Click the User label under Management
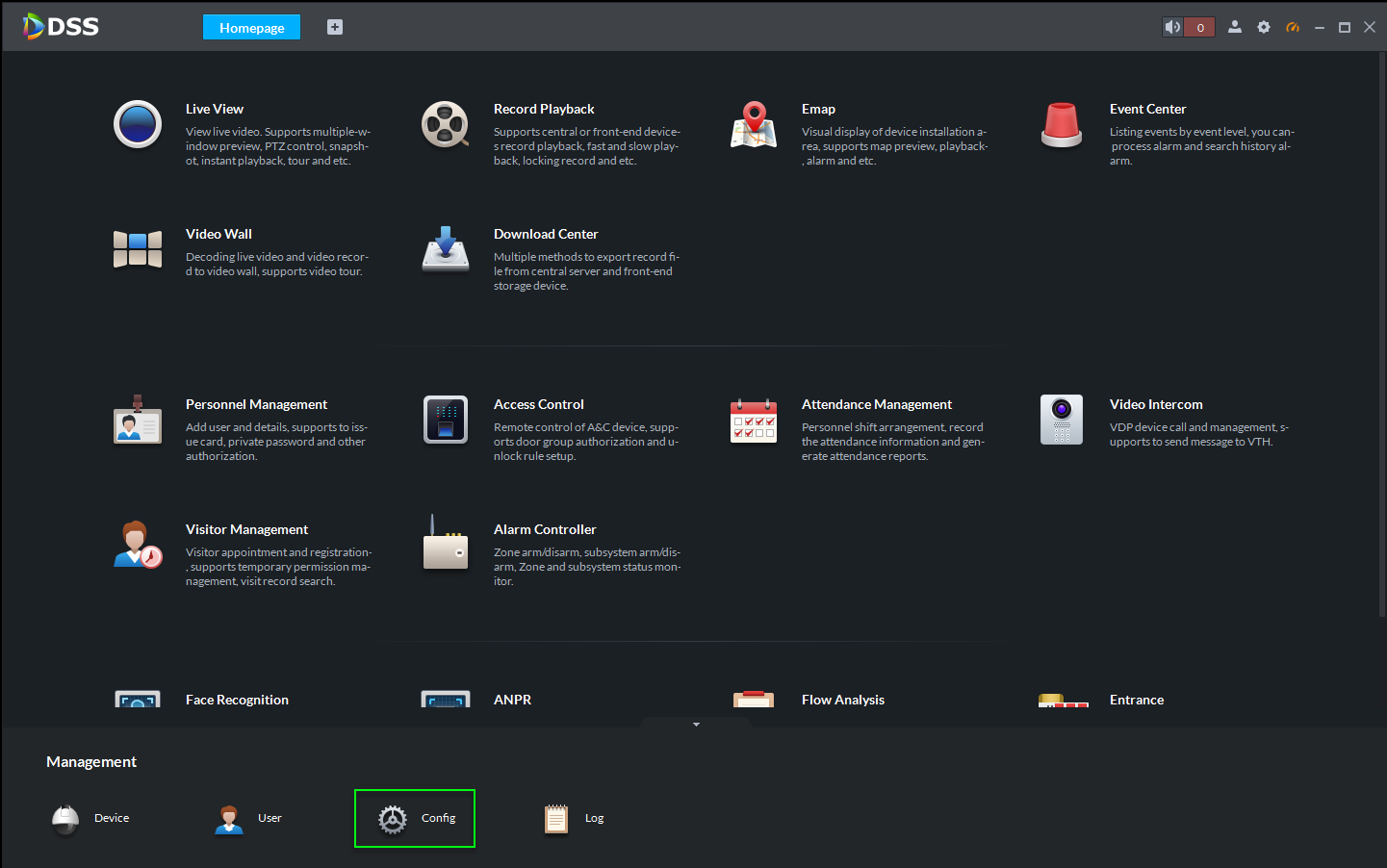 (270, 818)
